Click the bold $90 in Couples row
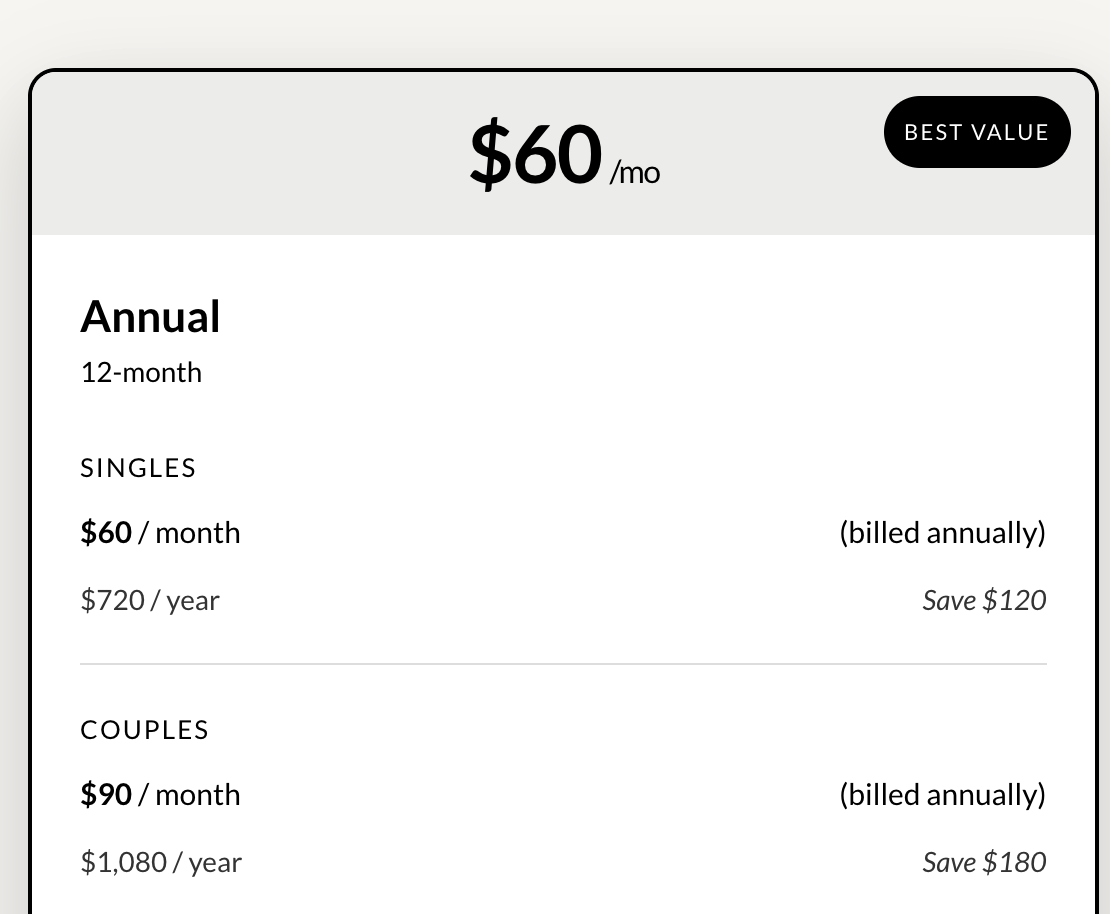1111x914 pixels. pyautogui.click(x=106, y=795)
